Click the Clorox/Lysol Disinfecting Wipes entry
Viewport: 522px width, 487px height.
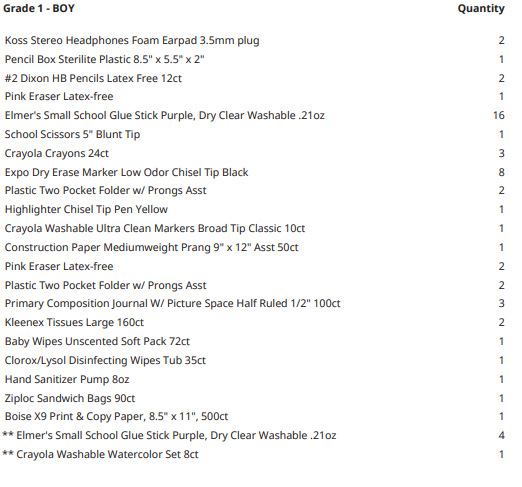tap(105, 360)
